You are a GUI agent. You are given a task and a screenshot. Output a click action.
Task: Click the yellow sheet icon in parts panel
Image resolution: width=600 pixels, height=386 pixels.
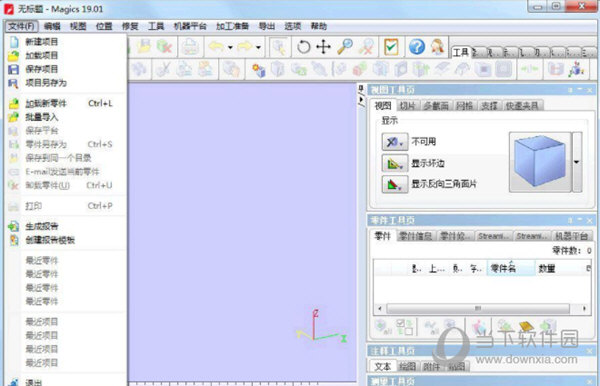(x=527, y=327)
